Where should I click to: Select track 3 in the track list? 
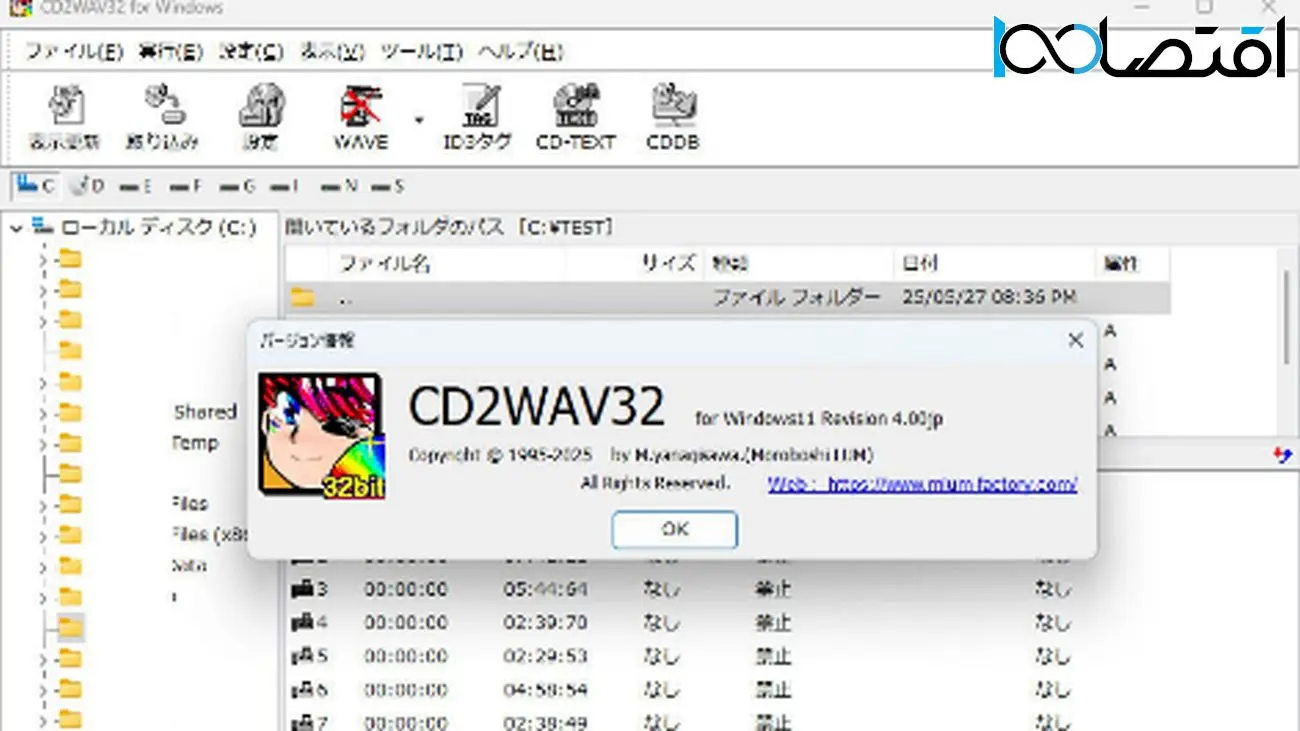pyautogui.click(x=308, y=590)
